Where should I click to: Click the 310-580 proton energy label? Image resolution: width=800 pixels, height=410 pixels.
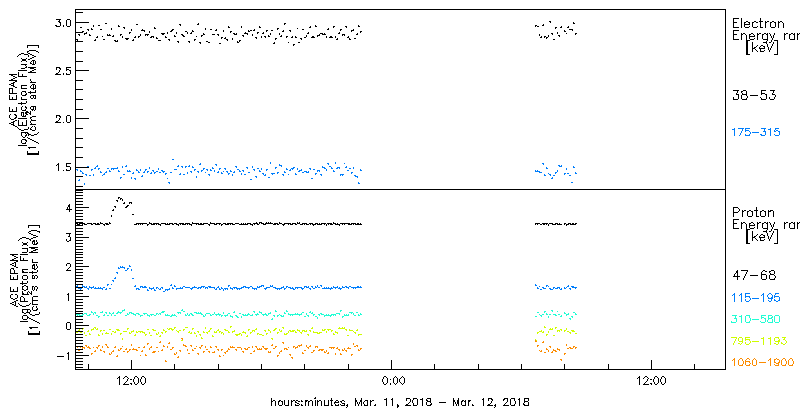[756, 319]
